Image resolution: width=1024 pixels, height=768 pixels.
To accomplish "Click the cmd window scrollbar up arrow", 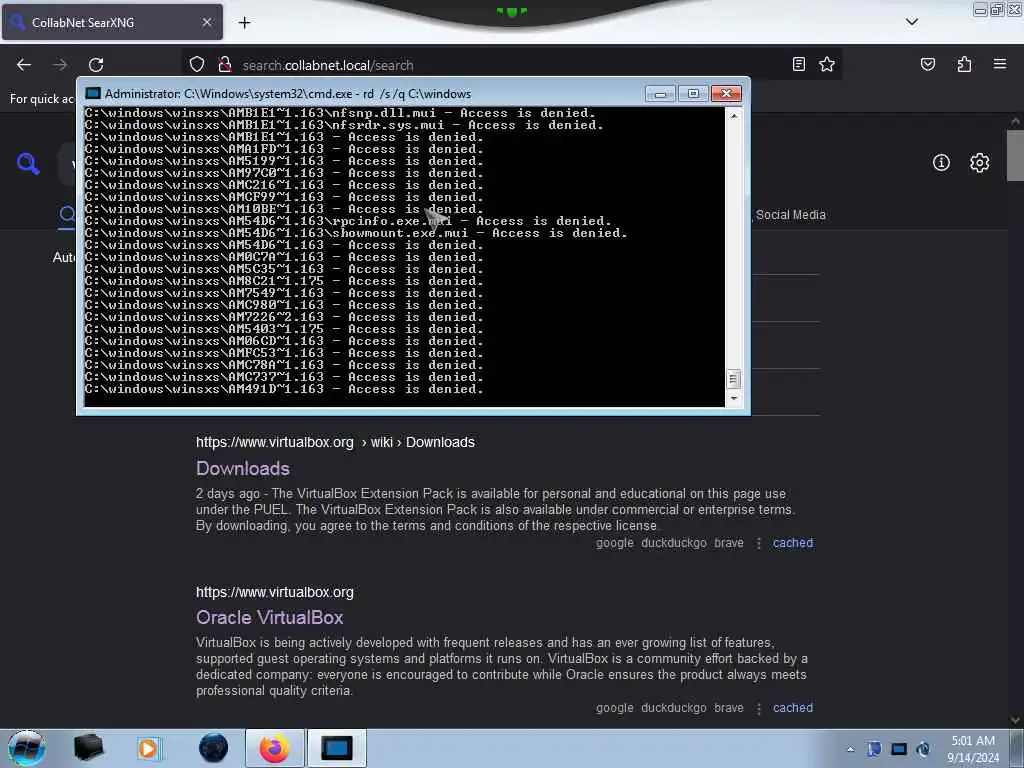I will point(733,116).
